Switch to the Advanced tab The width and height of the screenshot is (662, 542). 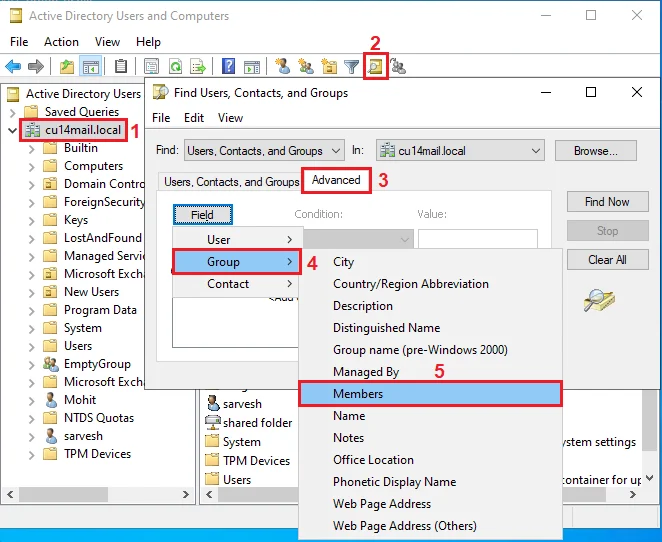click(x=336, y=180)
